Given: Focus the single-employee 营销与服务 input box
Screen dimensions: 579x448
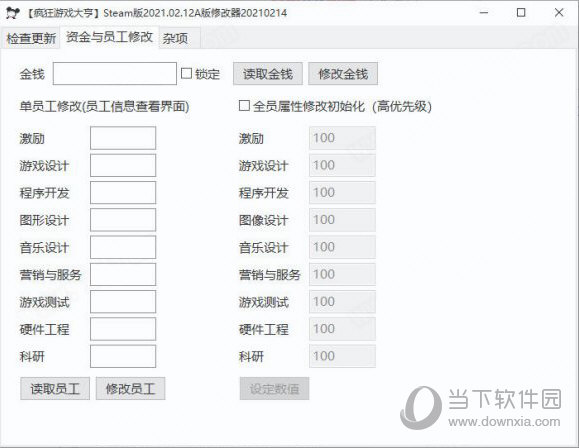Looking at the screenshot, I should (123, 274).
